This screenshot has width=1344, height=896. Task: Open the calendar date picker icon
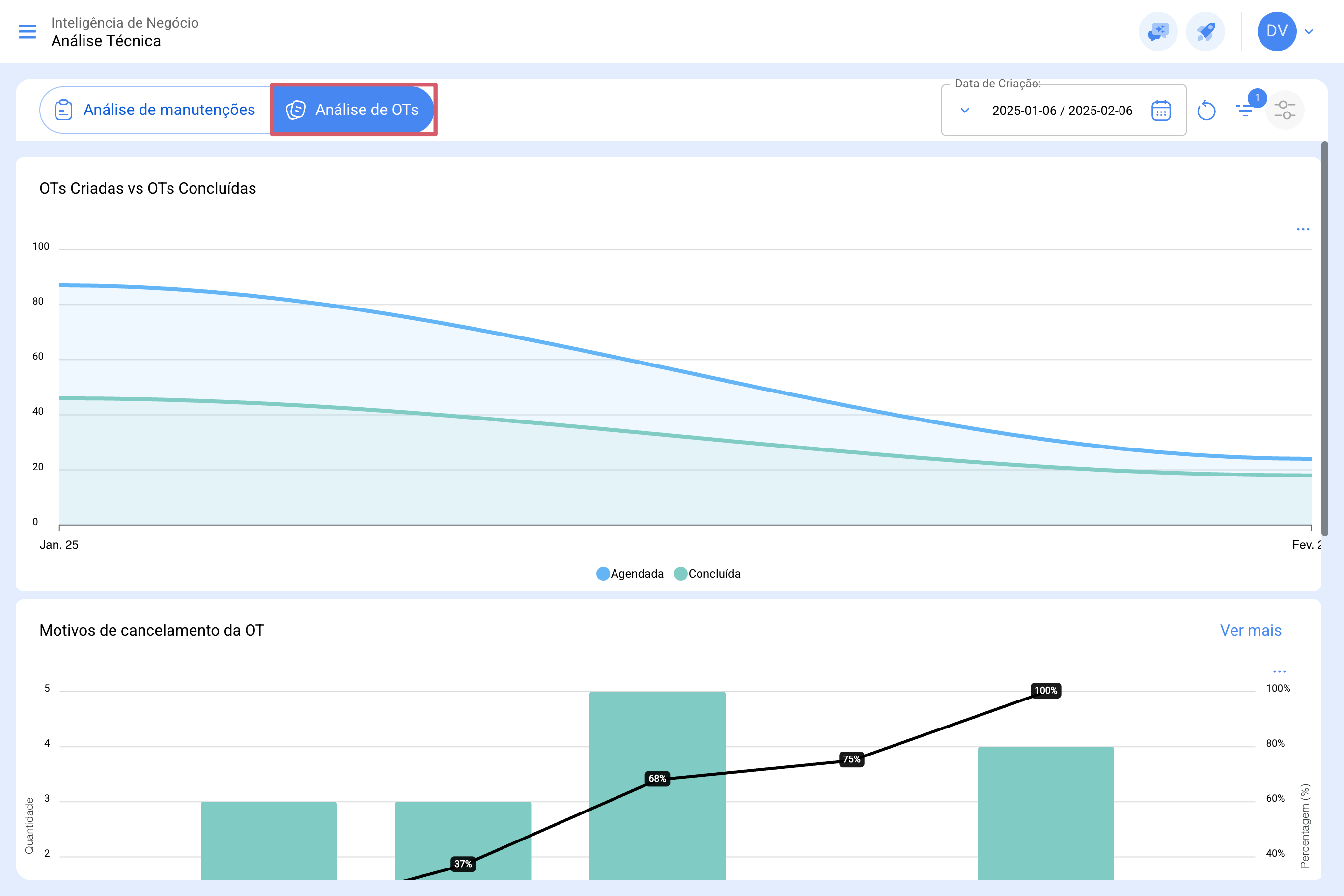pyautogui.click(x=1161, y=111)
